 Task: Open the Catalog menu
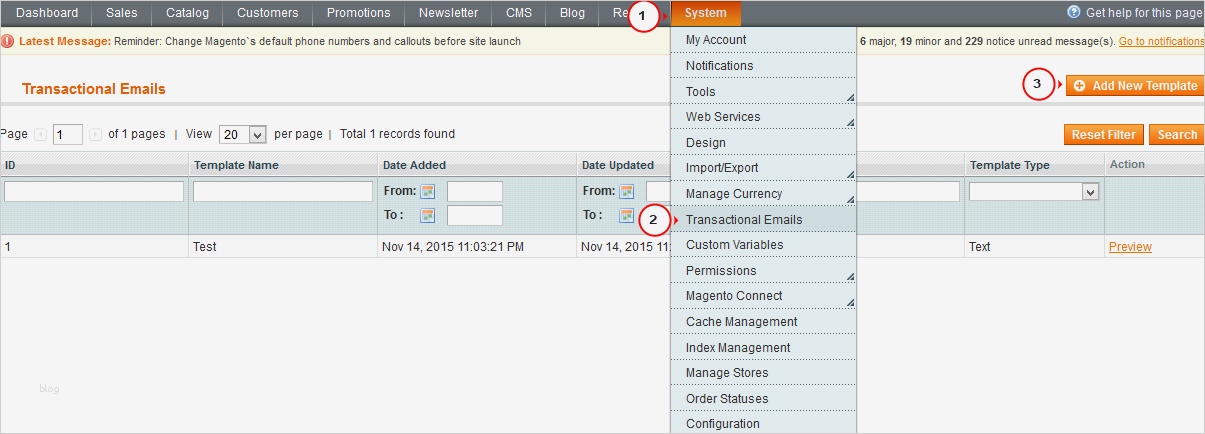click(x=188, y=13)
